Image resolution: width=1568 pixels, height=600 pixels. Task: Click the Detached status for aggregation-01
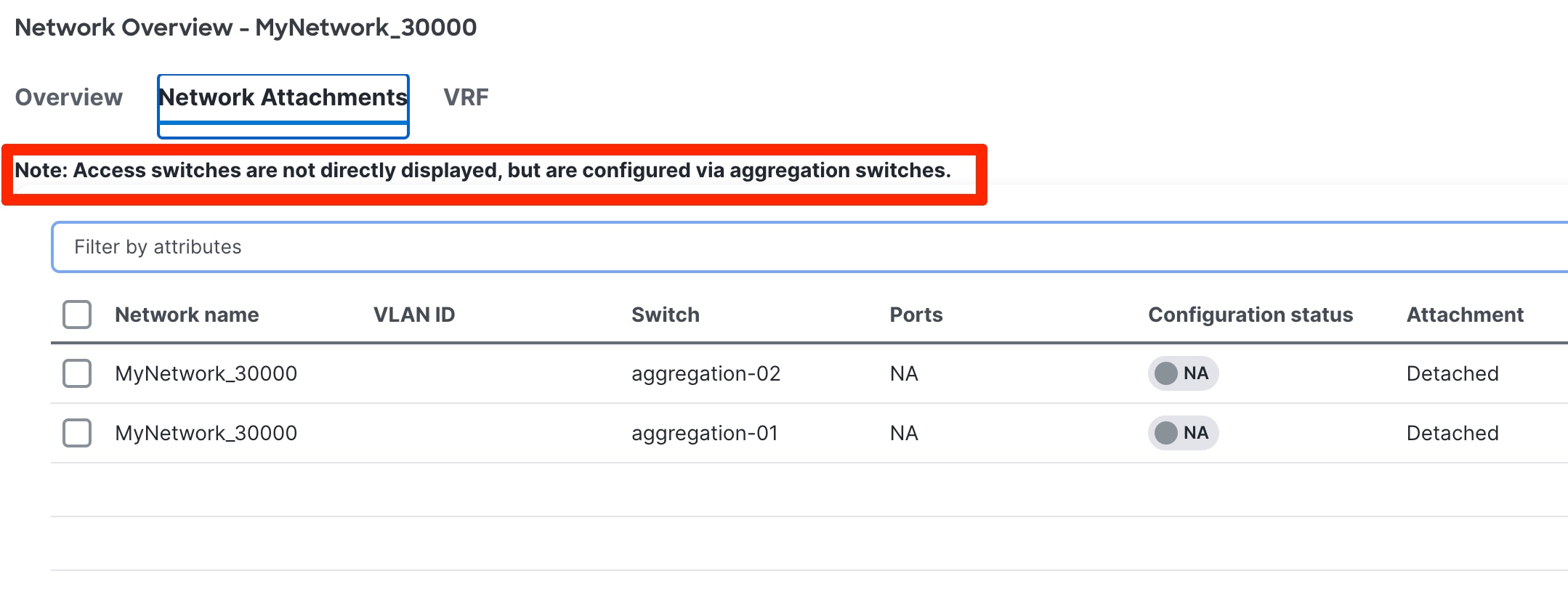(1452, 433)
